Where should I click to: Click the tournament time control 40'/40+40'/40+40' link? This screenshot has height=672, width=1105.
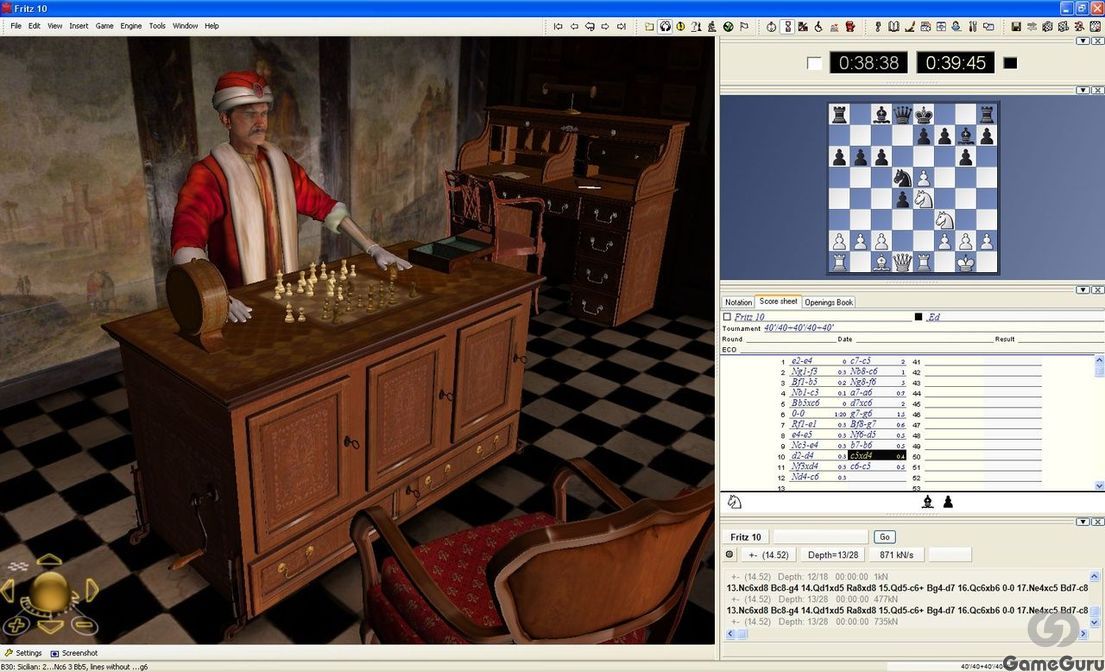point(798,328)
